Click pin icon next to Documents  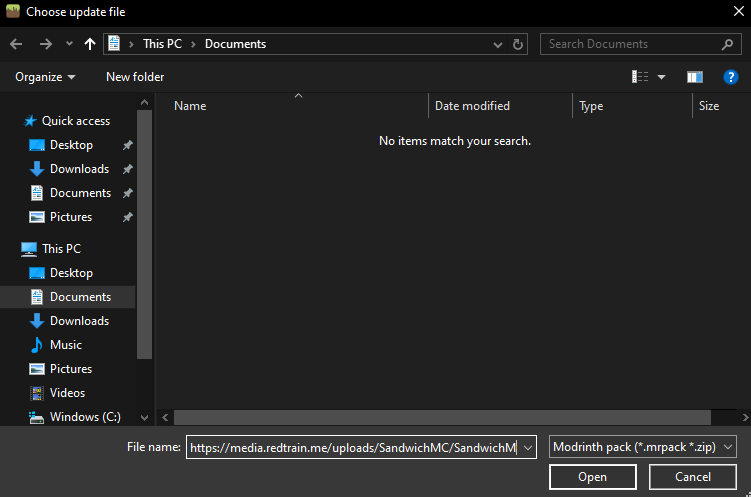tap(127, 193)
